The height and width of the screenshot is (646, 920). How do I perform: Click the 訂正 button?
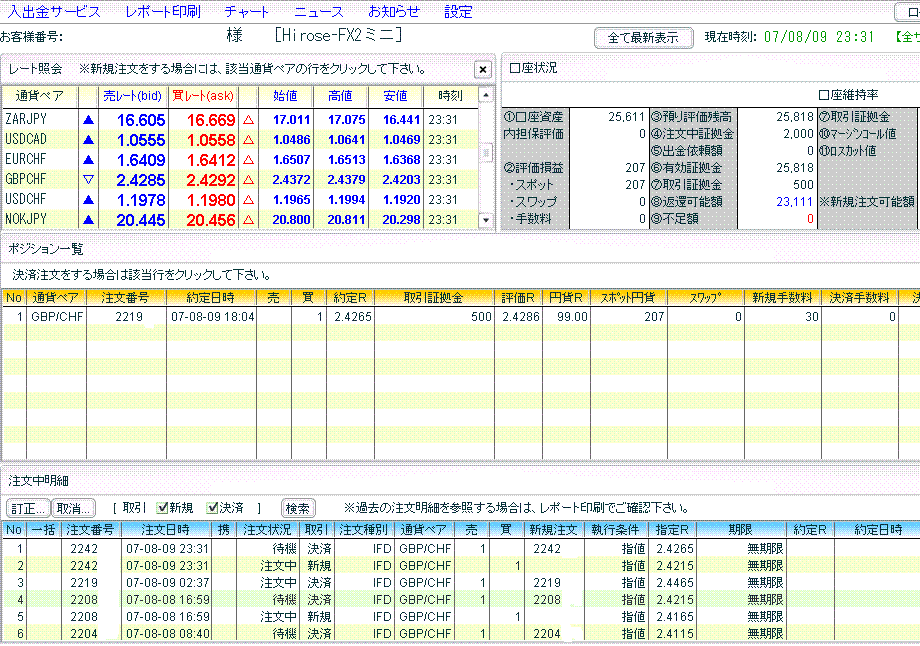click(28, 508)
